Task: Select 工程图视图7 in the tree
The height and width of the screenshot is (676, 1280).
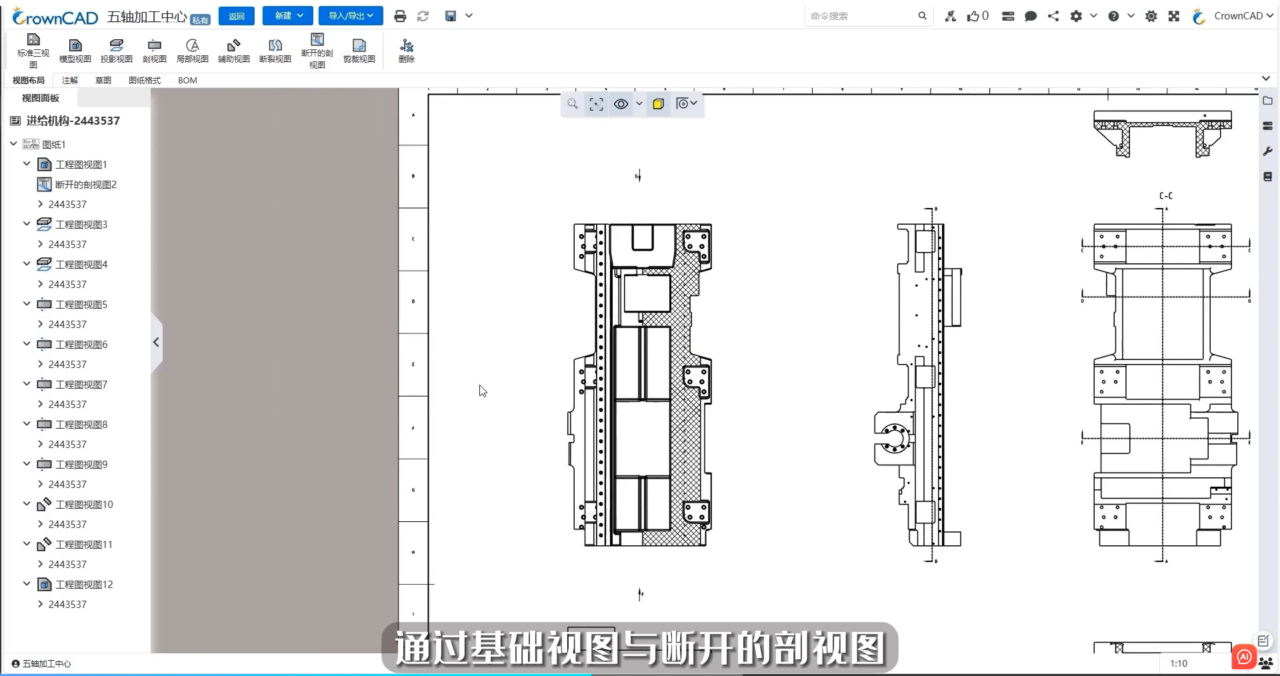Action: point(81,384)
